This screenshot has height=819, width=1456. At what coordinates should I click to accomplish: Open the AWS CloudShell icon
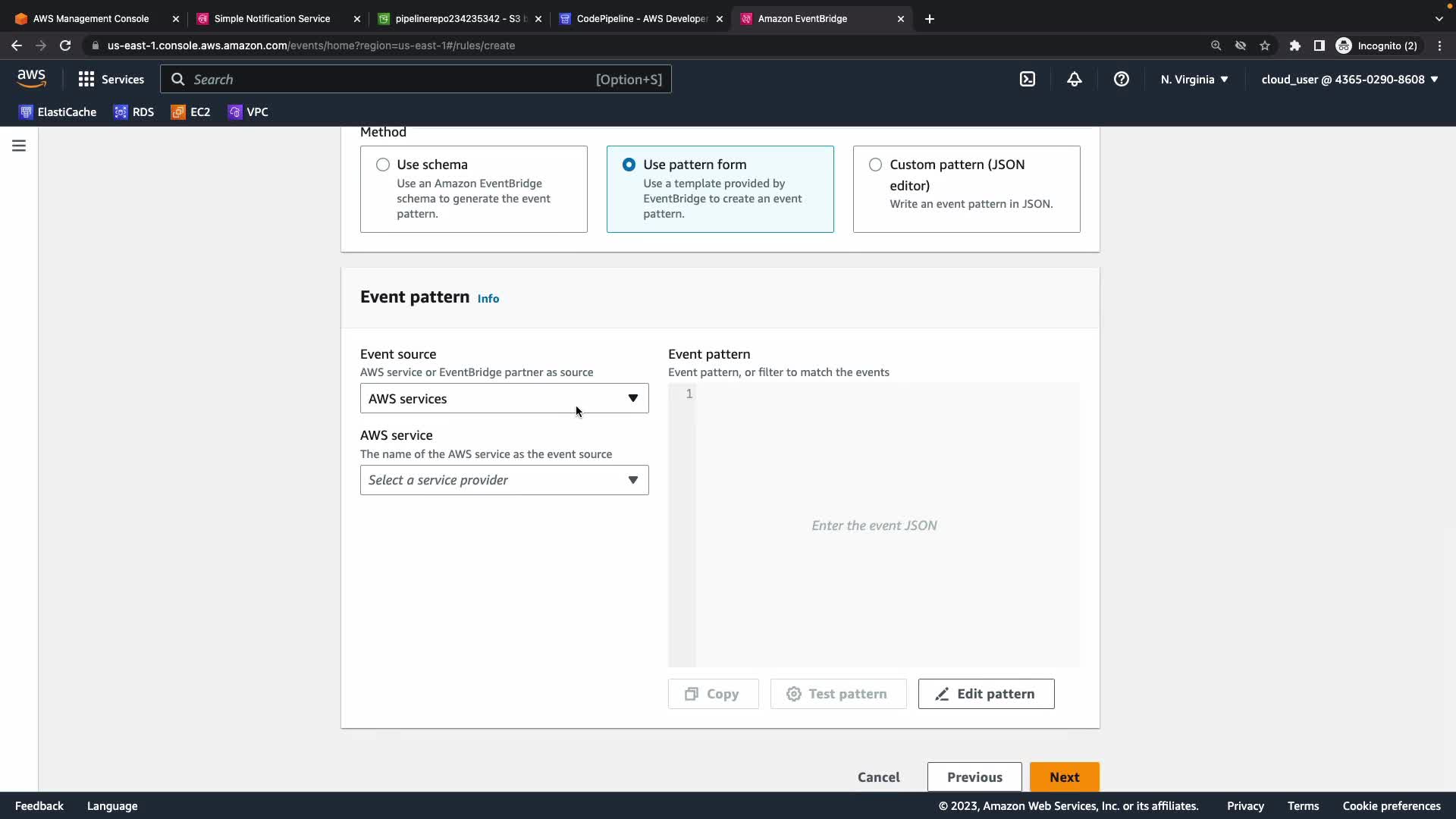tap(1028, 79)
